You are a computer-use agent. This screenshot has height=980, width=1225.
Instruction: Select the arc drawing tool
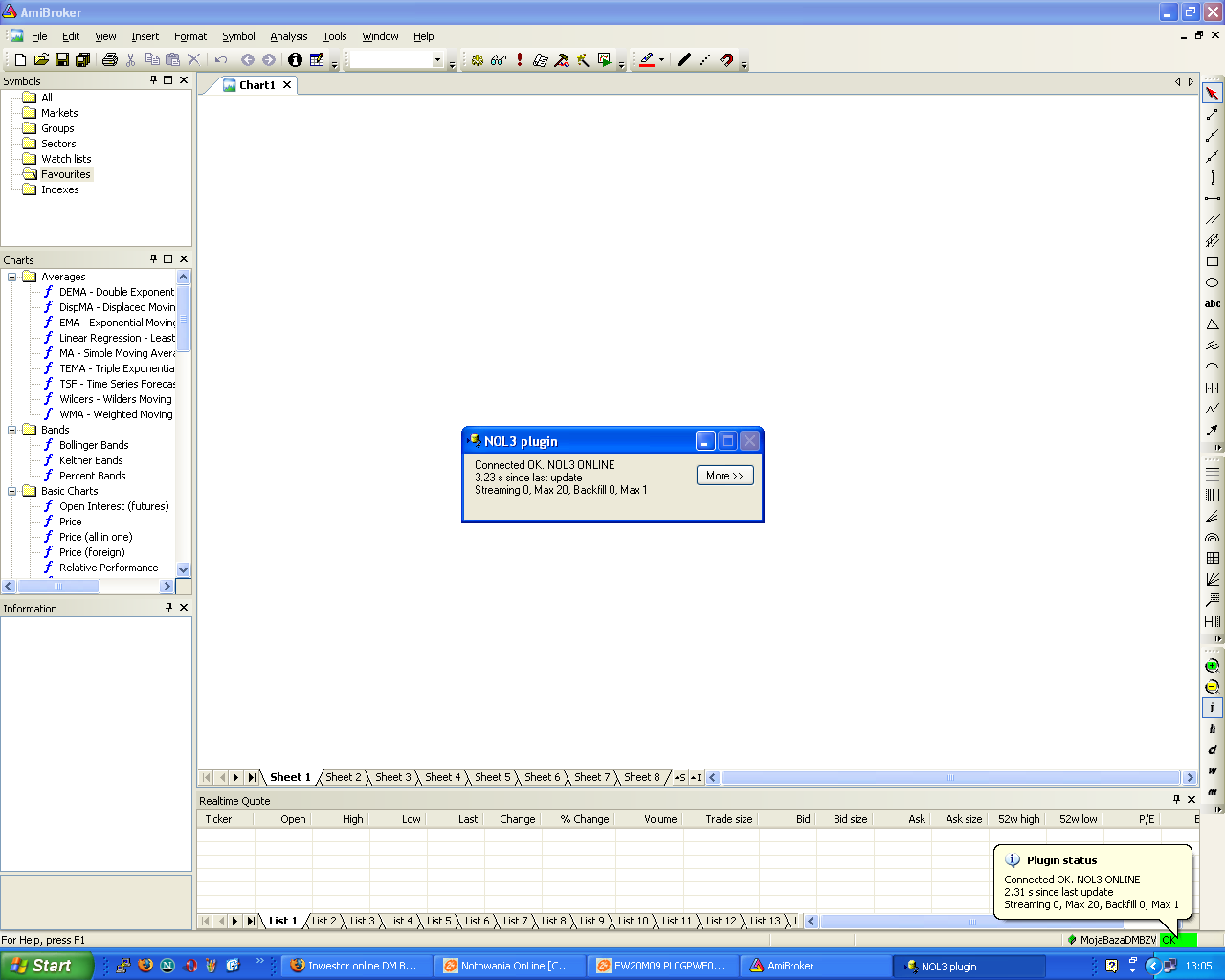(1213, 367)
